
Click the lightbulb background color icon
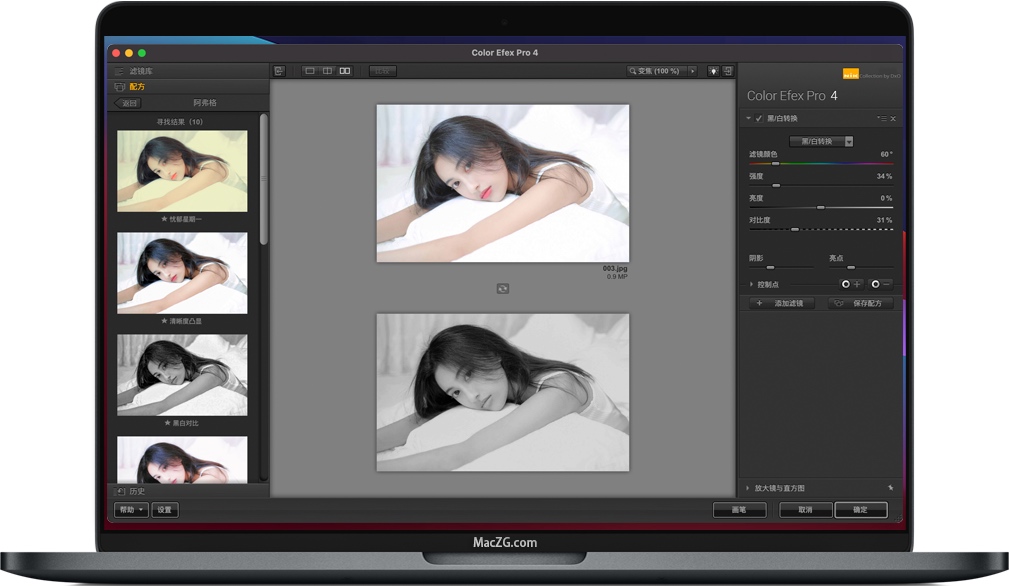[x=714, y=71]
